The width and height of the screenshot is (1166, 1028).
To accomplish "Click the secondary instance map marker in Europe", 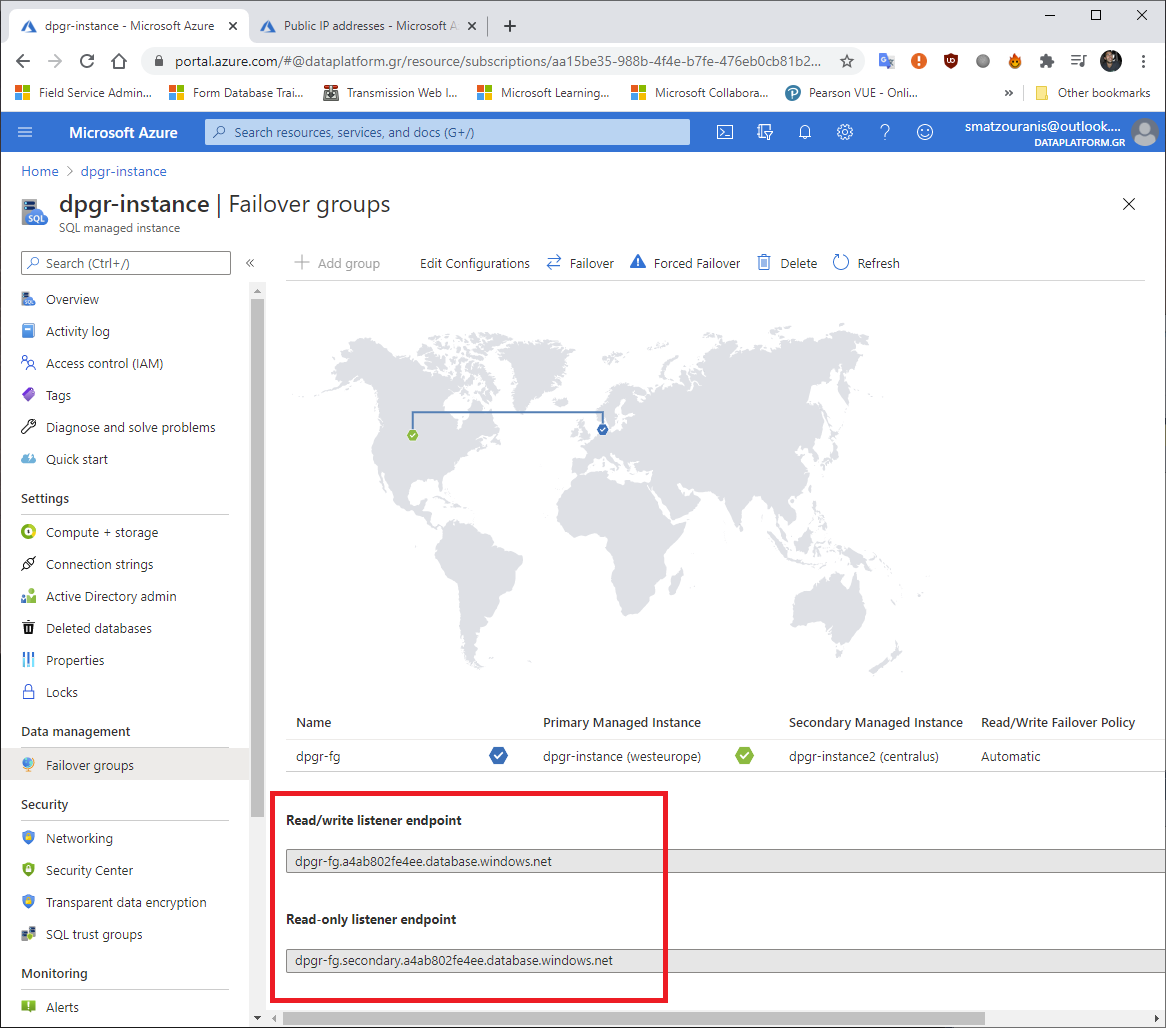I will (x=602, y=429).
